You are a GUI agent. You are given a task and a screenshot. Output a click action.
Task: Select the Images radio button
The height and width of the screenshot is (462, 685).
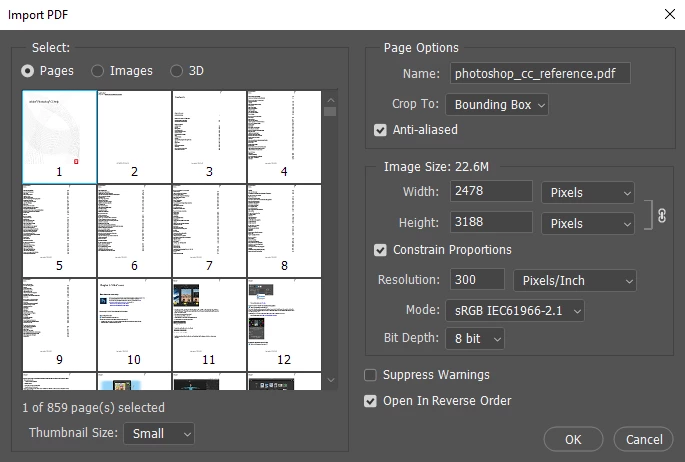pos(97,71)
